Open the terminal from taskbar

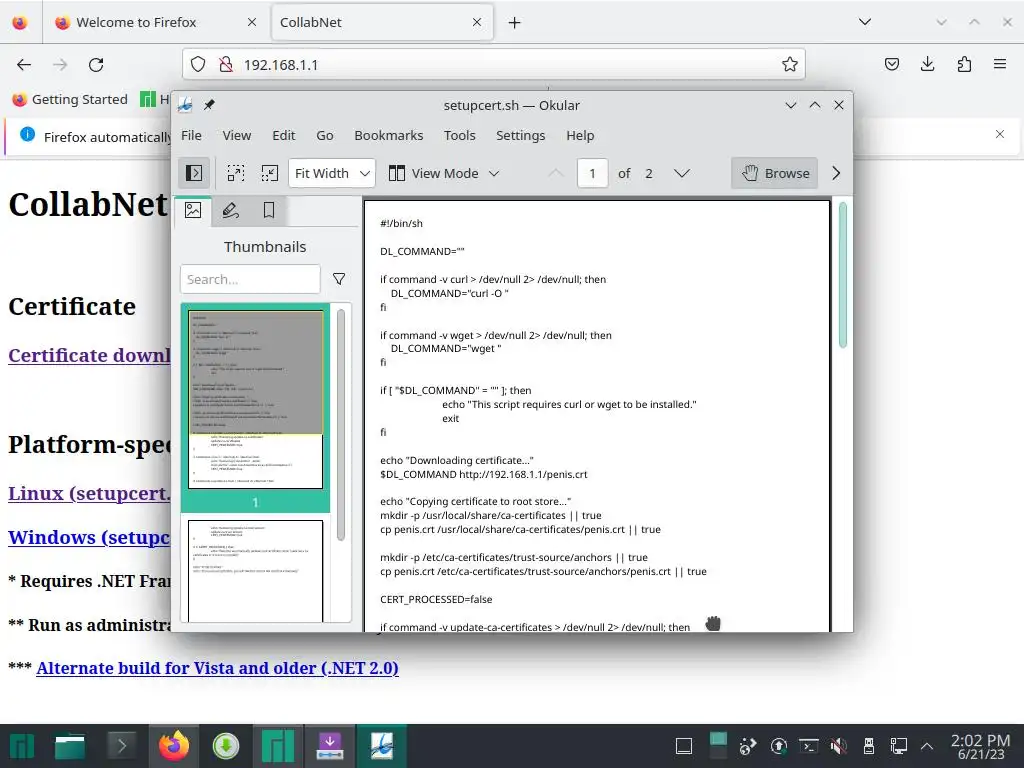pos(121,746)
